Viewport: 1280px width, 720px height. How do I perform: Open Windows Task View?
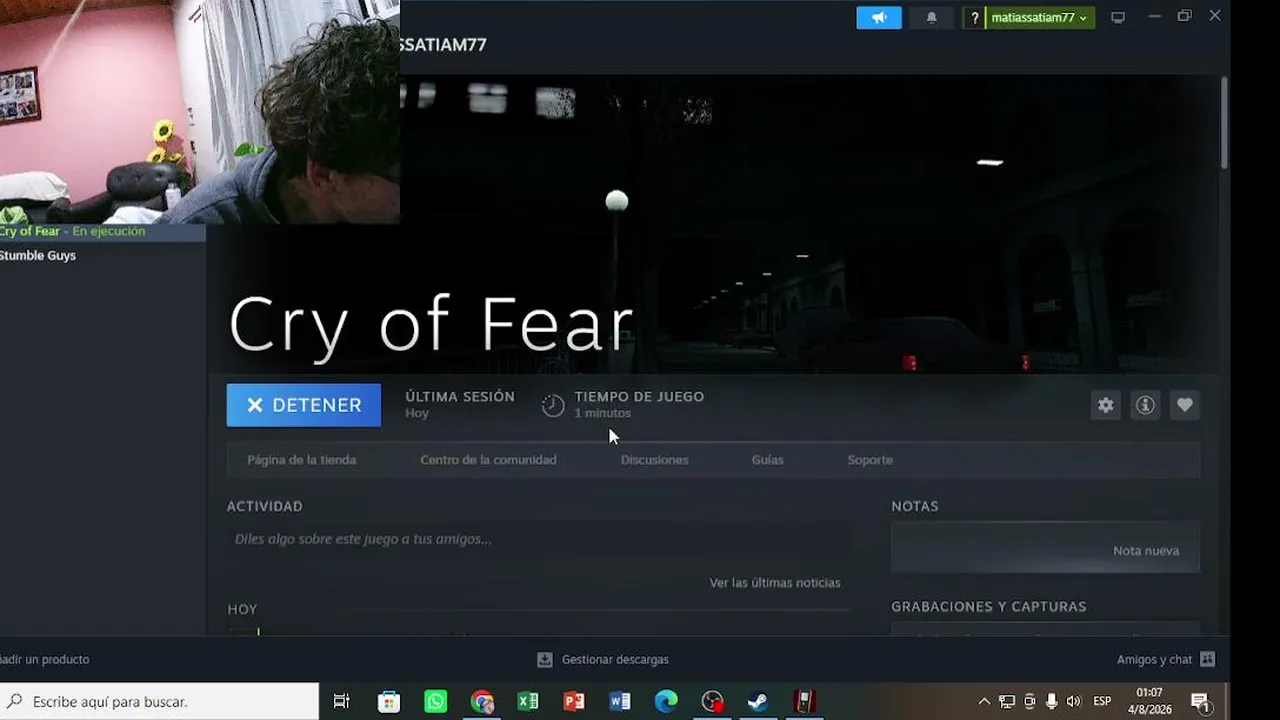tap(341, 701)
